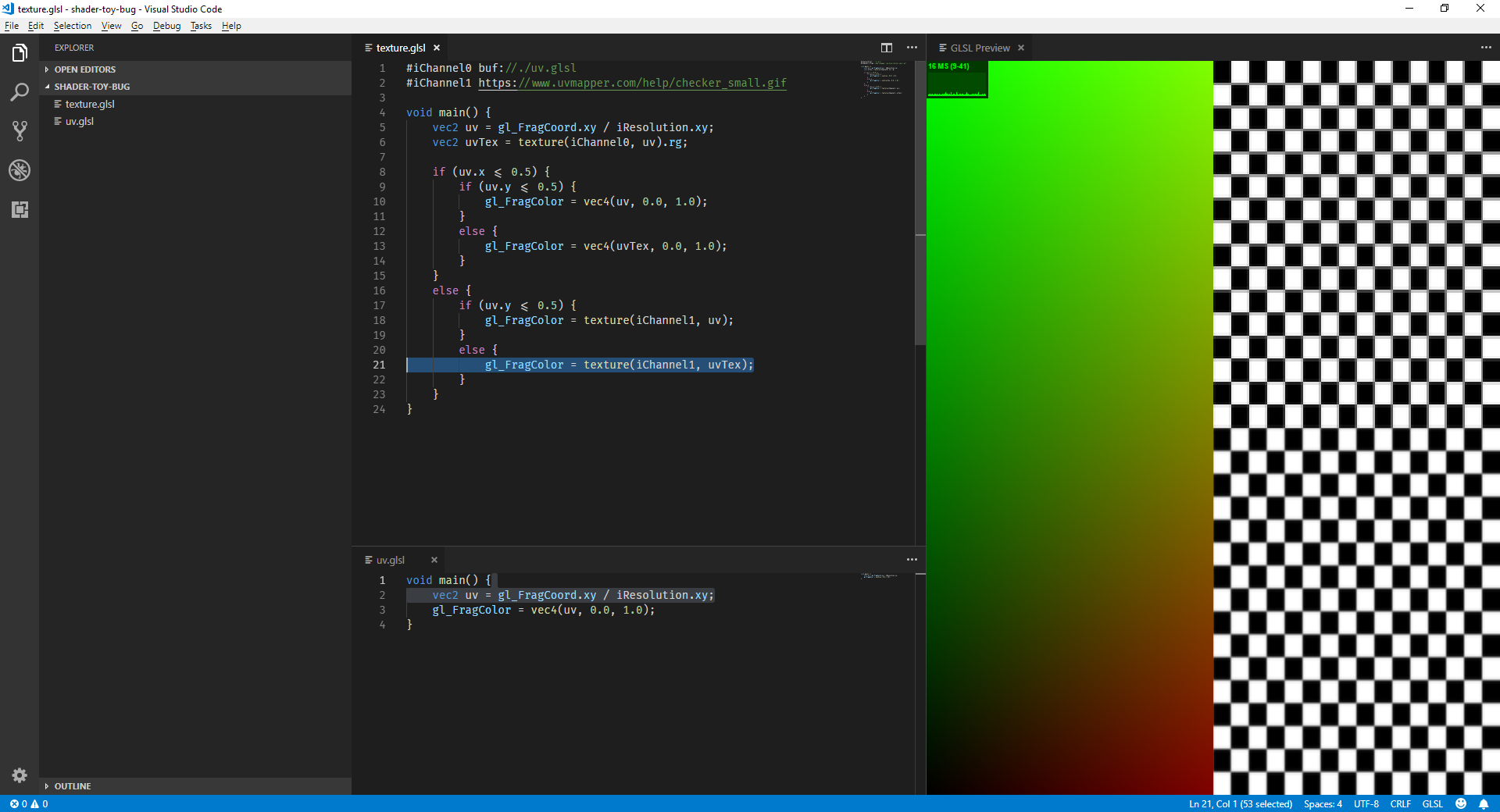Screen dimensions: 1500x812
Task: Click the frame time stats graph in preview
Action: (x=957, y=80)
